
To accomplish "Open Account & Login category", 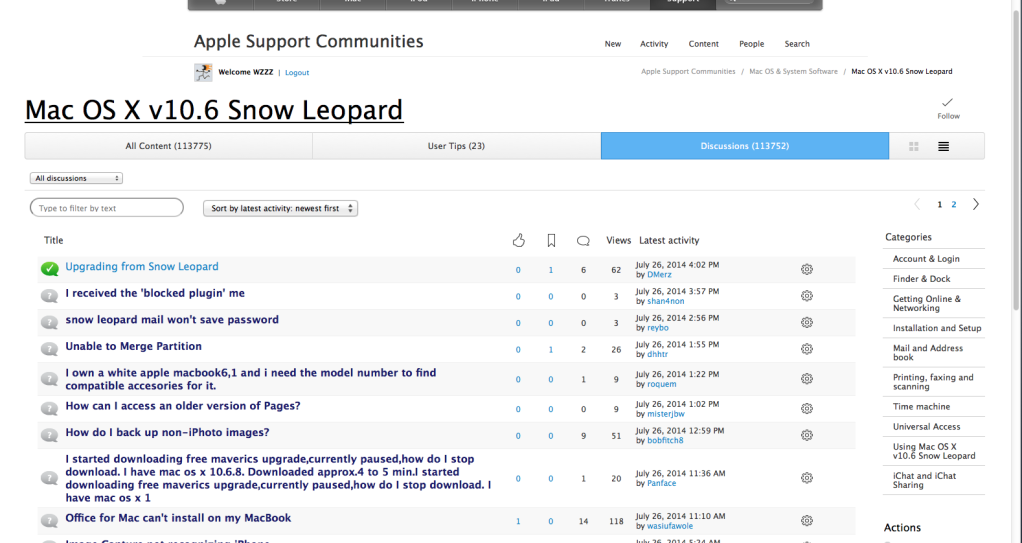I will tap(926, 259).
